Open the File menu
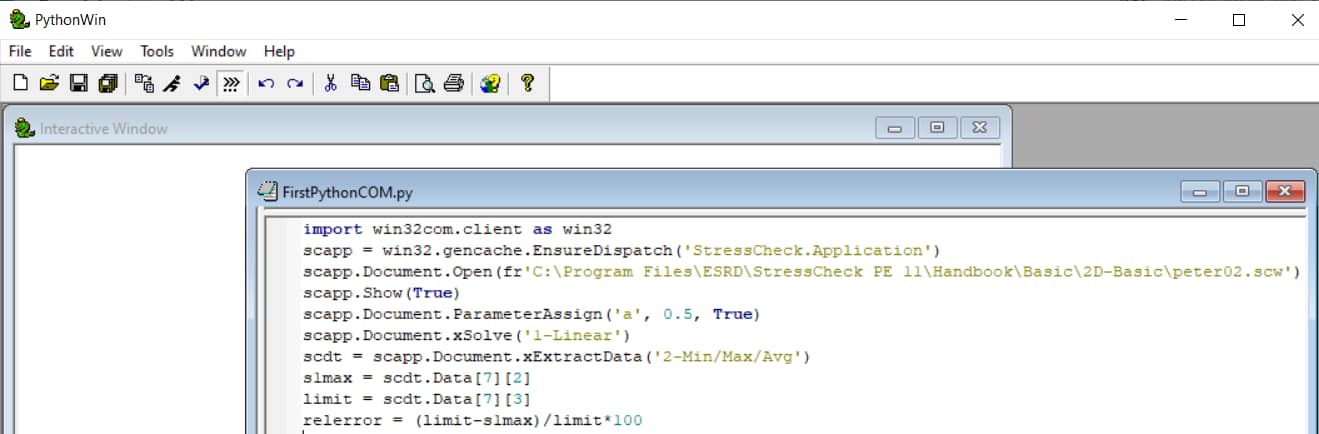This screenshot has width=1319, height=434. point(20,51)
